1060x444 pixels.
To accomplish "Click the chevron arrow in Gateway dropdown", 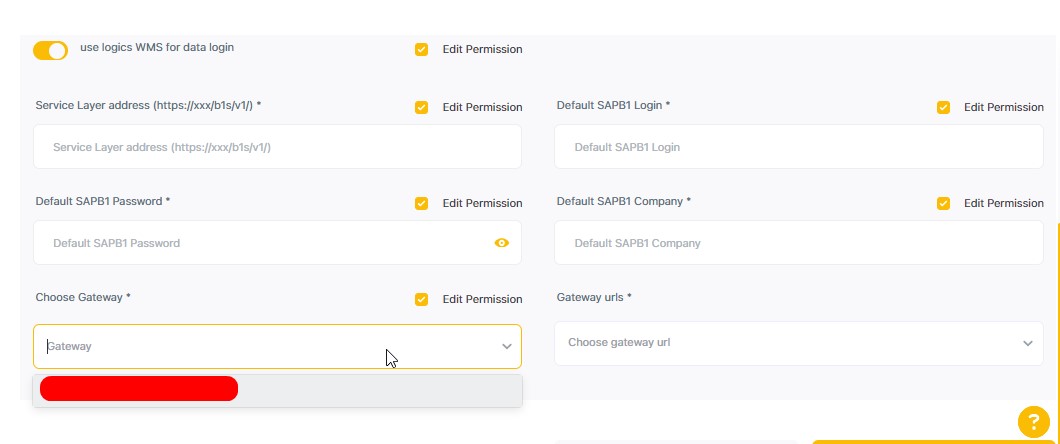I will 506,347.
